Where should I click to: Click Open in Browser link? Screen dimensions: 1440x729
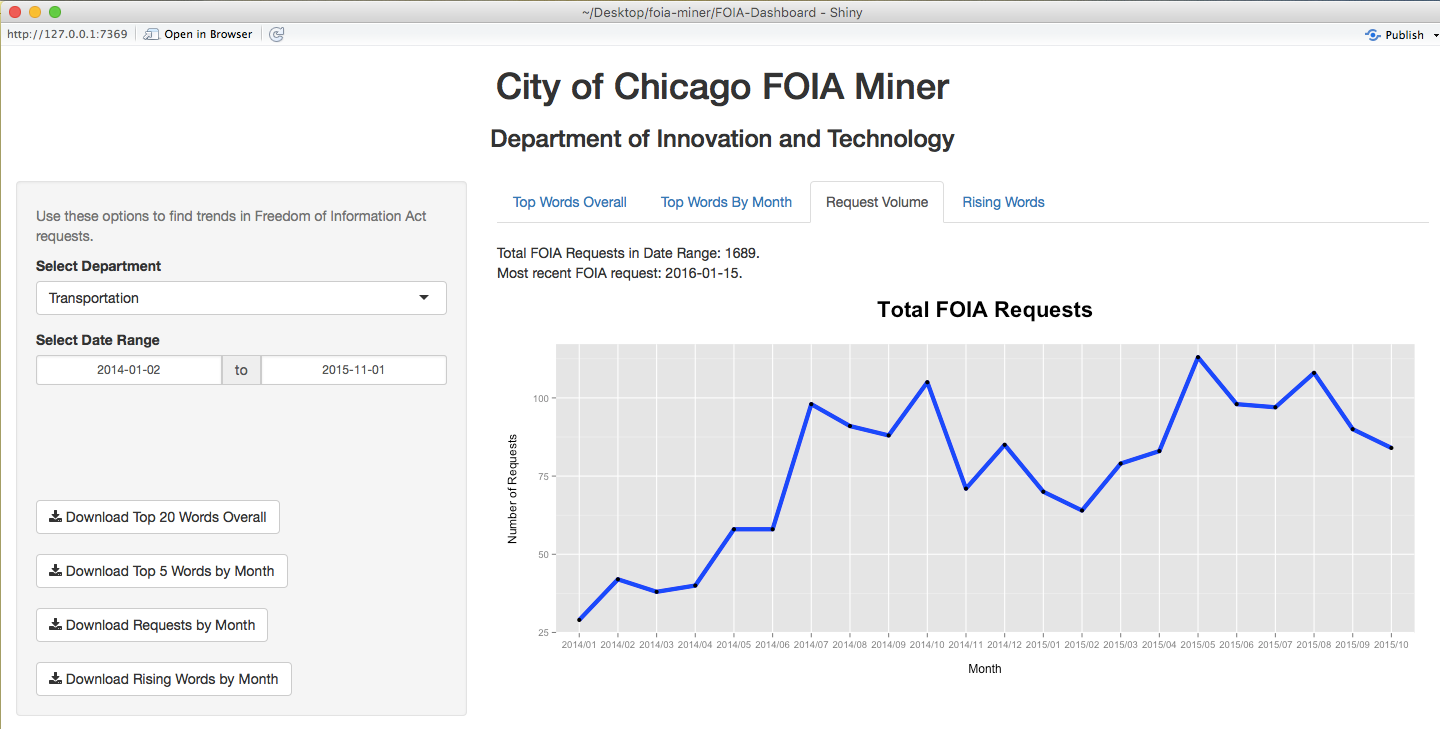208,34
